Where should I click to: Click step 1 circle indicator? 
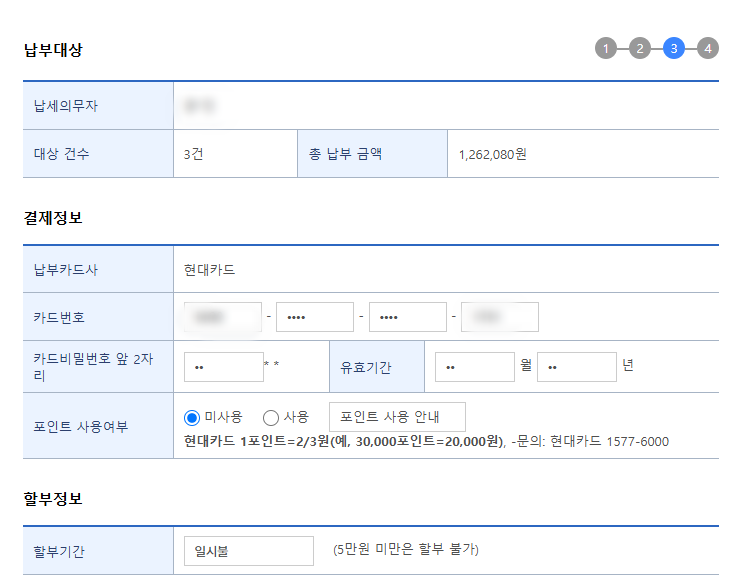[x=606, y=48]
